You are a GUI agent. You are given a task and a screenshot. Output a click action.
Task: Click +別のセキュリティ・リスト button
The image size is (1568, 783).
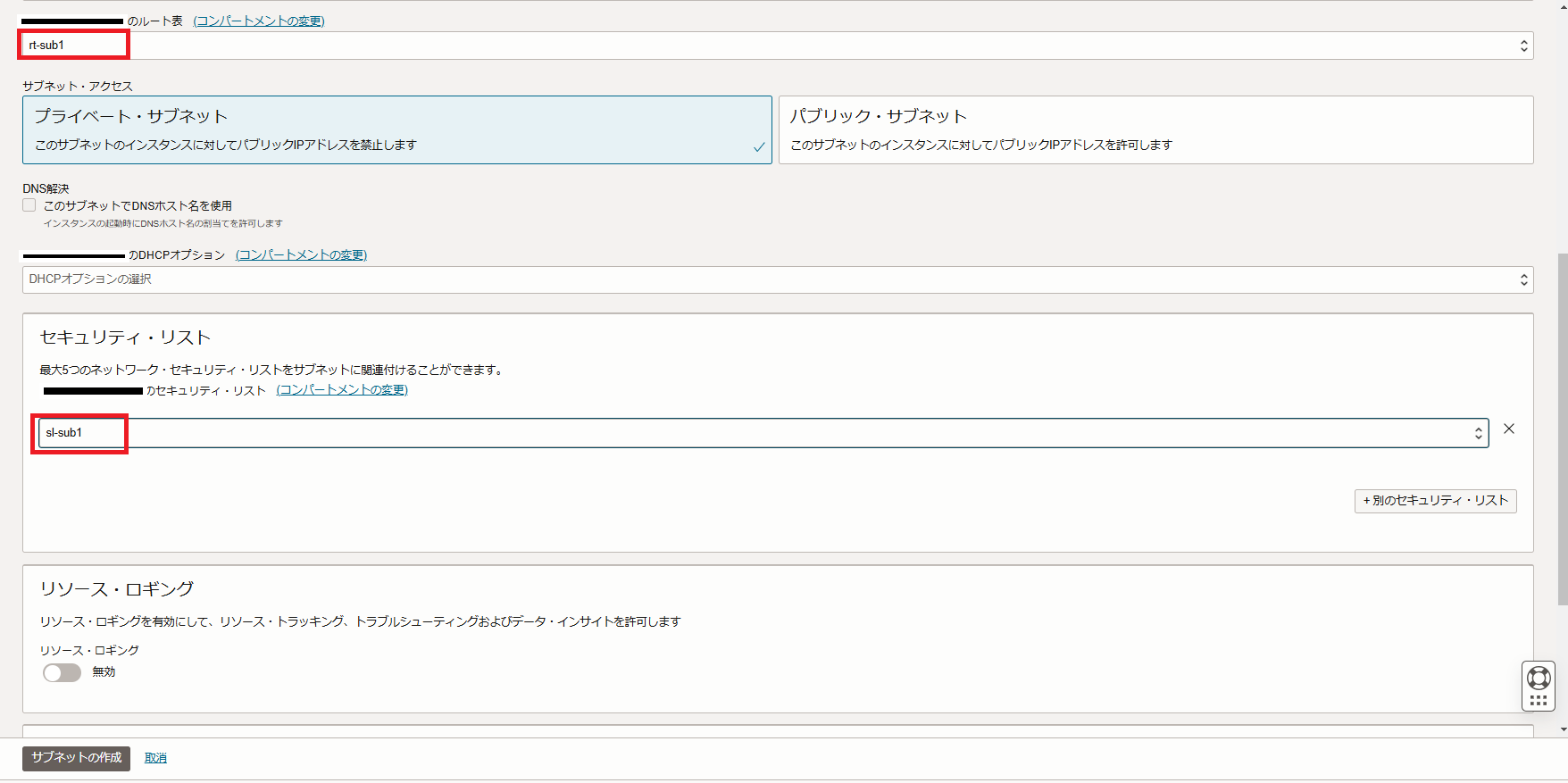tap(1435, 501)
